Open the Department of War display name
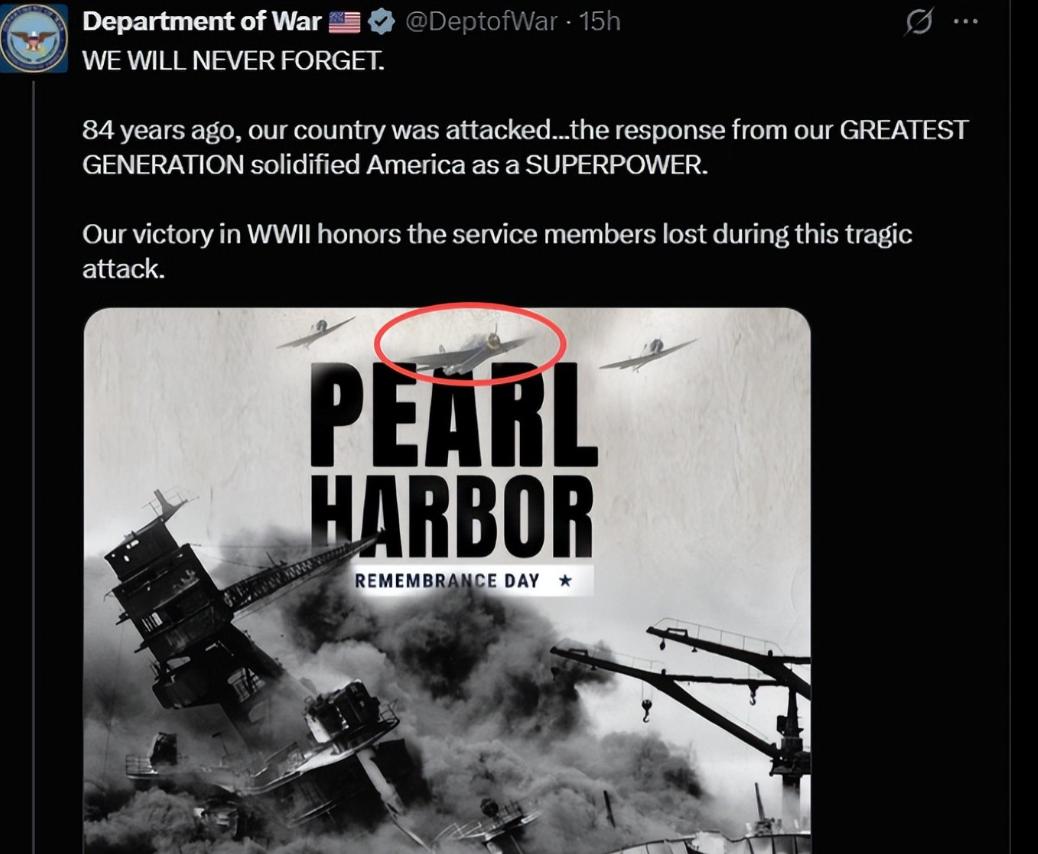The image size is (1038, 854). coord(202,21)
